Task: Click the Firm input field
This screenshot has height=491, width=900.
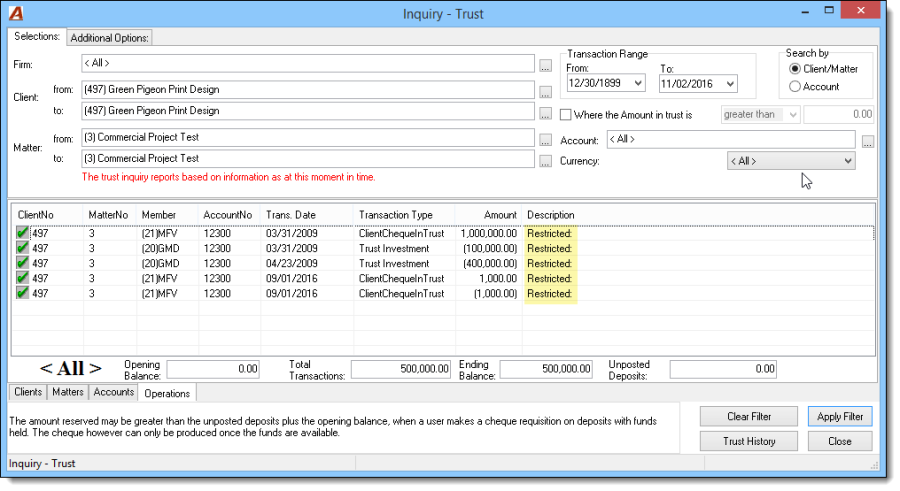Action: pyautogui.click(x=308, y=63)
